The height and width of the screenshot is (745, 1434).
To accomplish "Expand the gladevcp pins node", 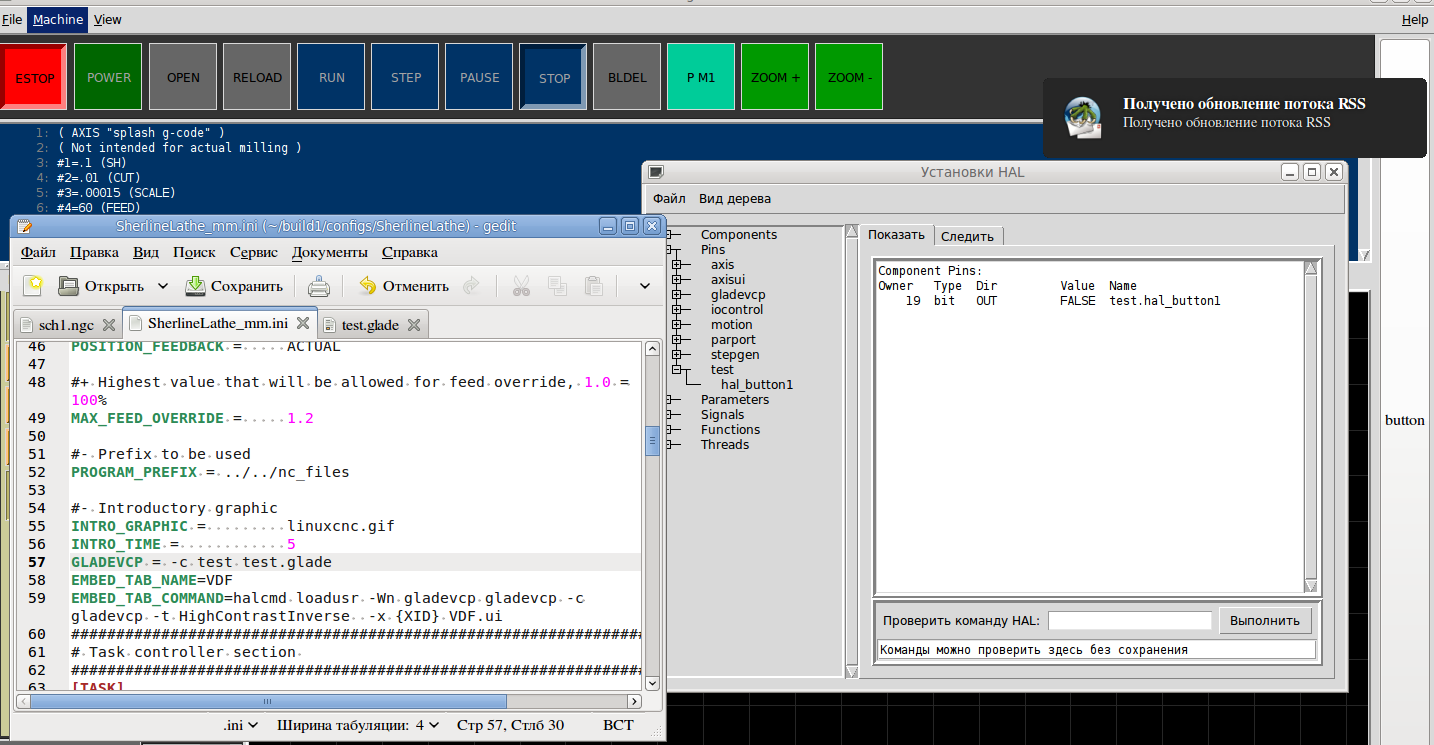I will tap(677, 295).
